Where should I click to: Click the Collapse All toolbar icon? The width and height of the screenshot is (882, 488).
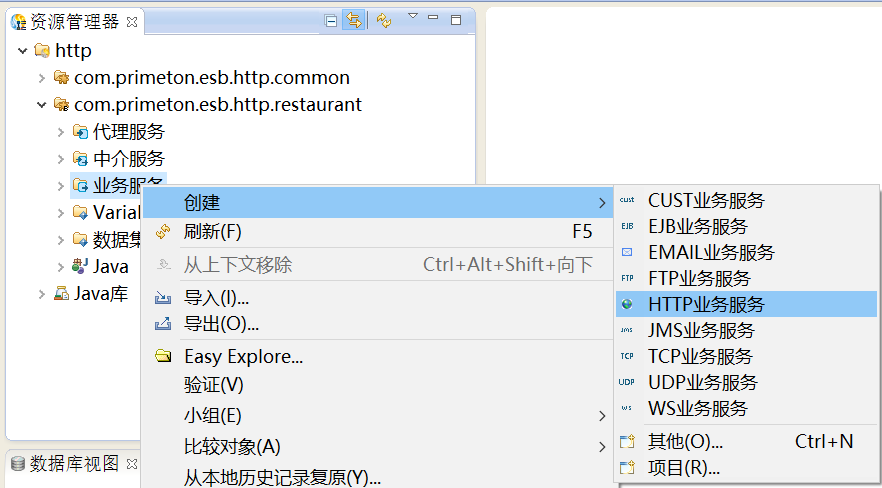332,21
